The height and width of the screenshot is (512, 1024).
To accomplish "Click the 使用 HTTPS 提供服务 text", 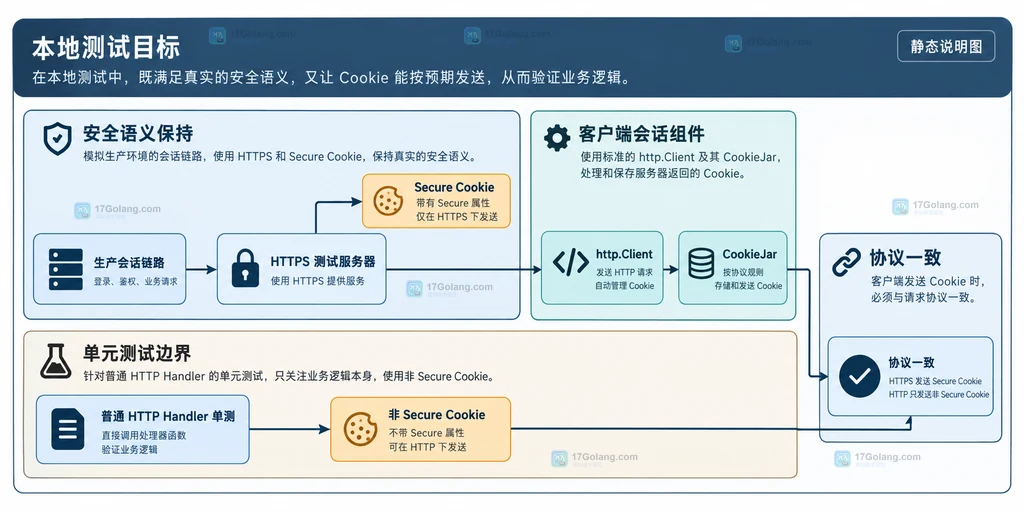I will 317,281.
